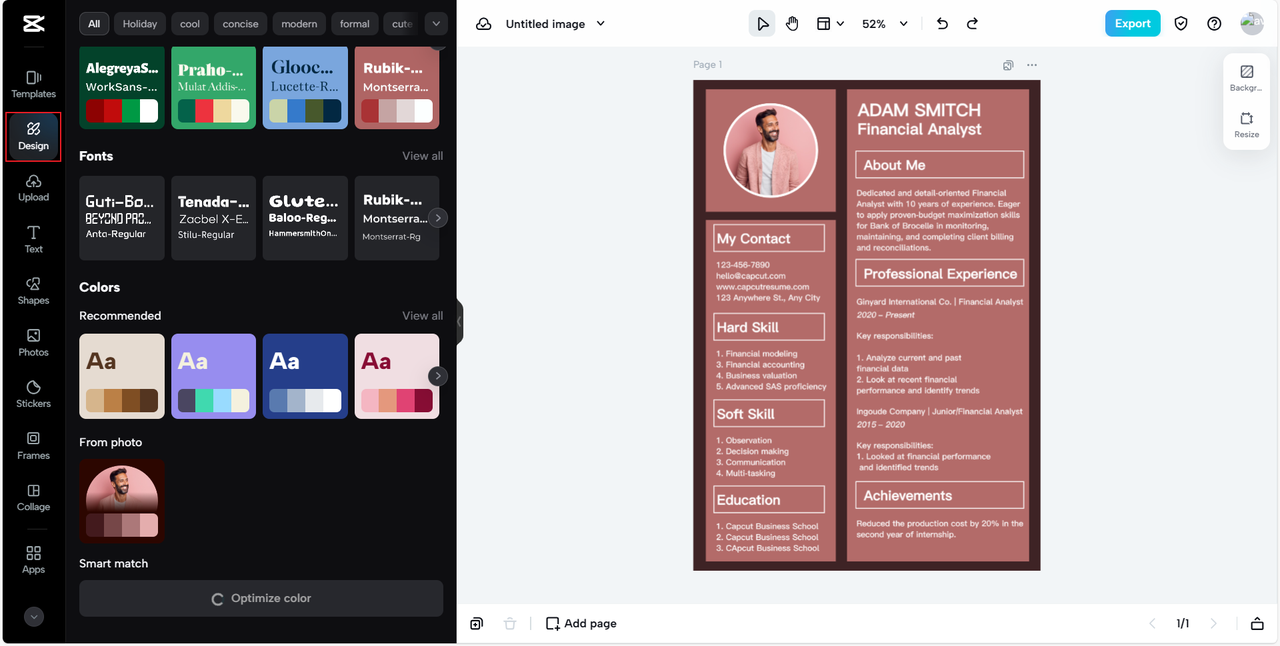Screen dimensions: 1280x646
Task: Open the layout grid options dropdown
Action: pos(830,24)
